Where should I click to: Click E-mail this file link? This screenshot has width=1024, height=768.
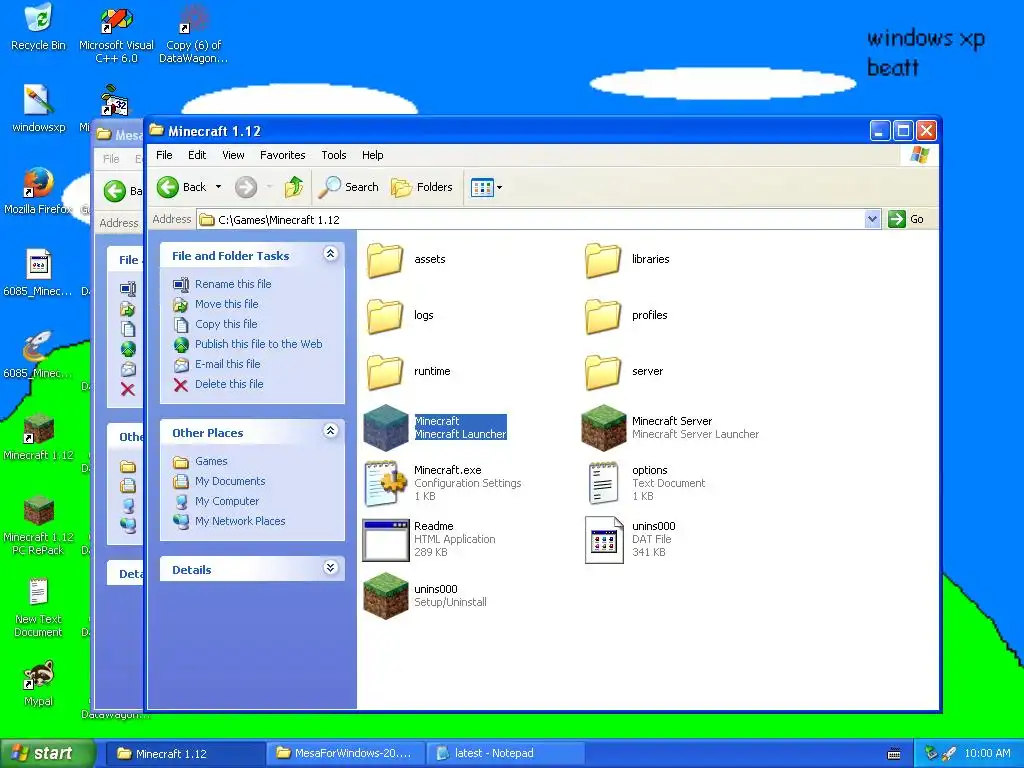pos(227,364)
